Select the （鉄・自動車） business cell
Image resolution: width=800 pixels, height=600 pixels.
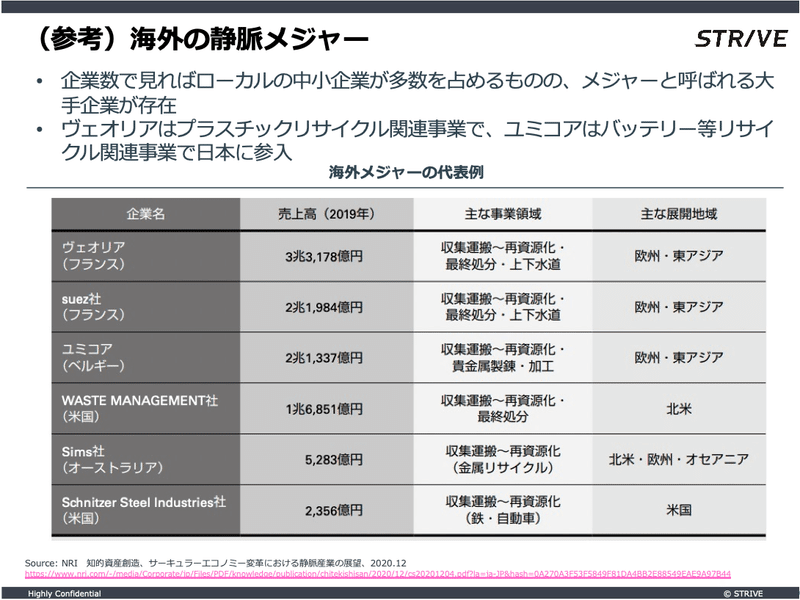point(503,510)
